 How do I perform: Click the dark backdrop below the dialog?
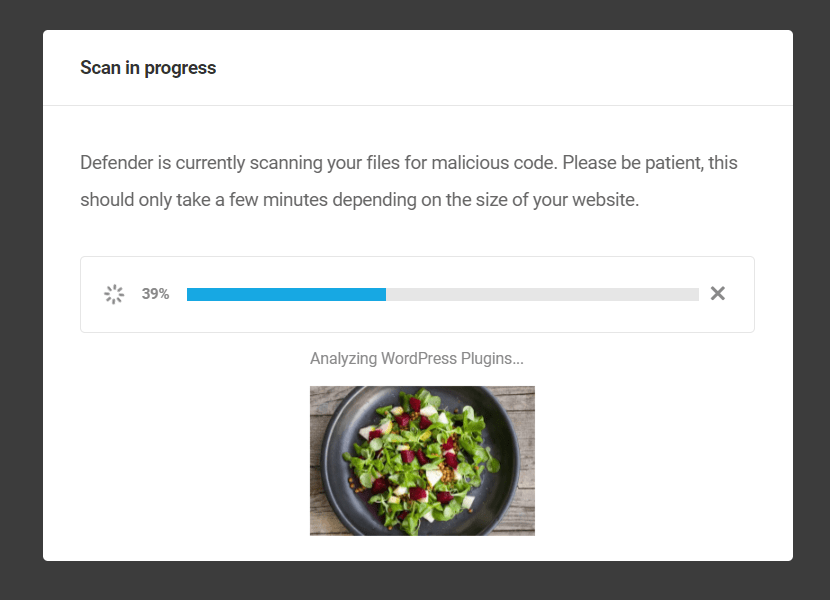pos(415,581)
